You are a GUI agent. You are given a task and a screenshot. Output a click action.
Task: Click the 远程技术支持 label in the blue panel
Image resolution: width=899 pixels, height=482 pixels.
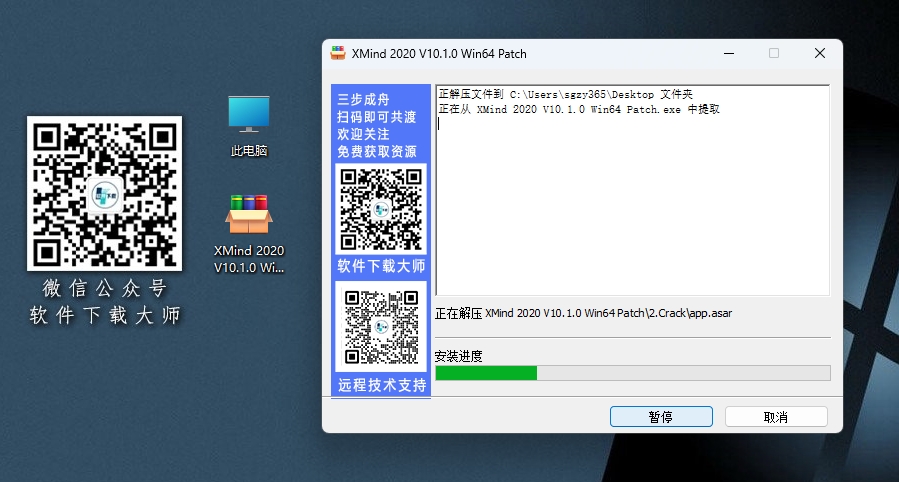(382, 385)
